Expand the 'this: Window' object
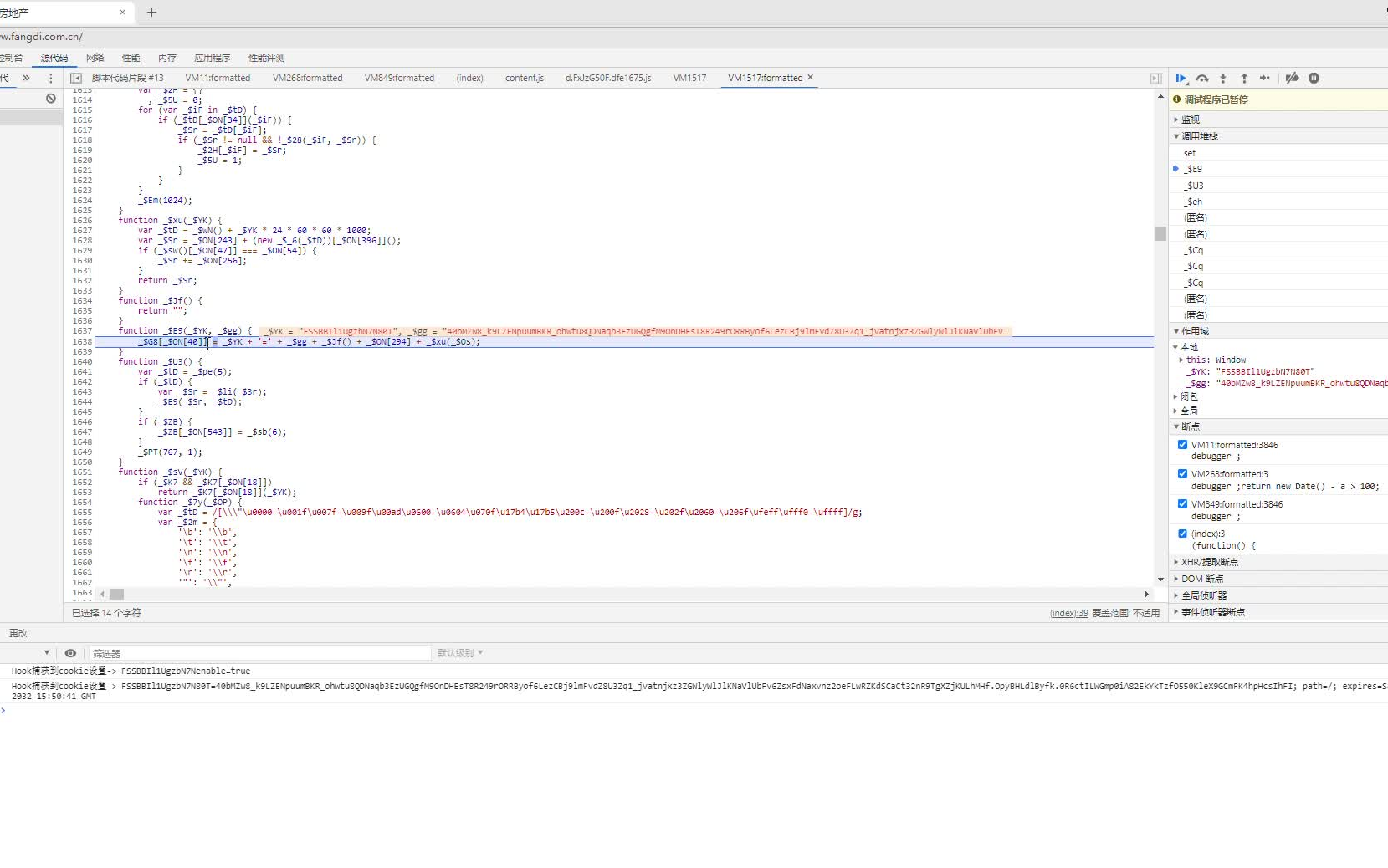Screen dimensions: 1388x868 (1181, 360)
